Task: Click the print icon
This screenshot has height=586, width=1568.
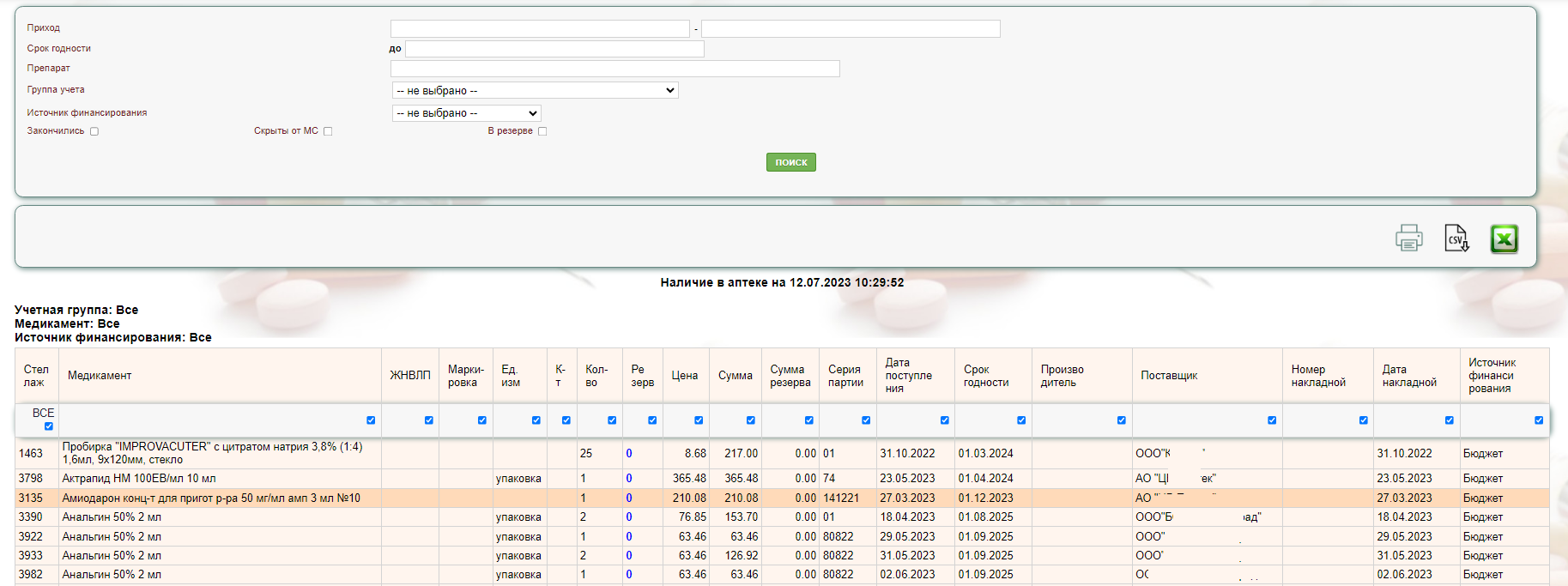Action: pos(1408,238)
